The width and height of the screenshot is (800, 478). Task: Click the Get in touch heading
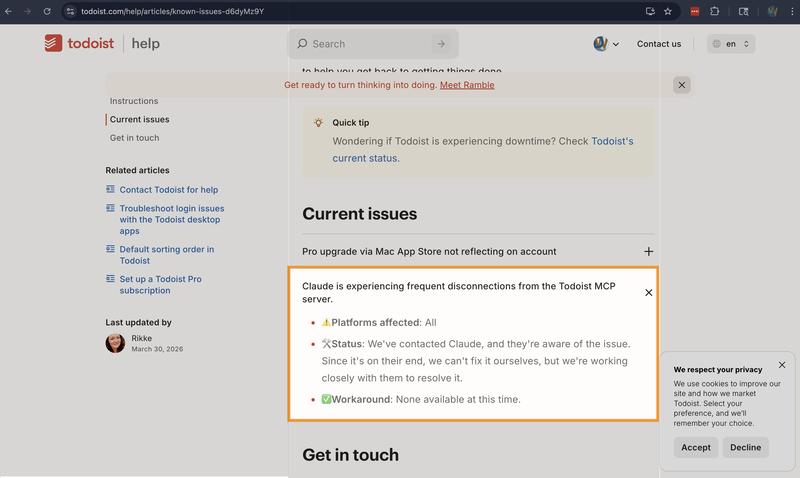pyautogui.click(x=351, y=455)
